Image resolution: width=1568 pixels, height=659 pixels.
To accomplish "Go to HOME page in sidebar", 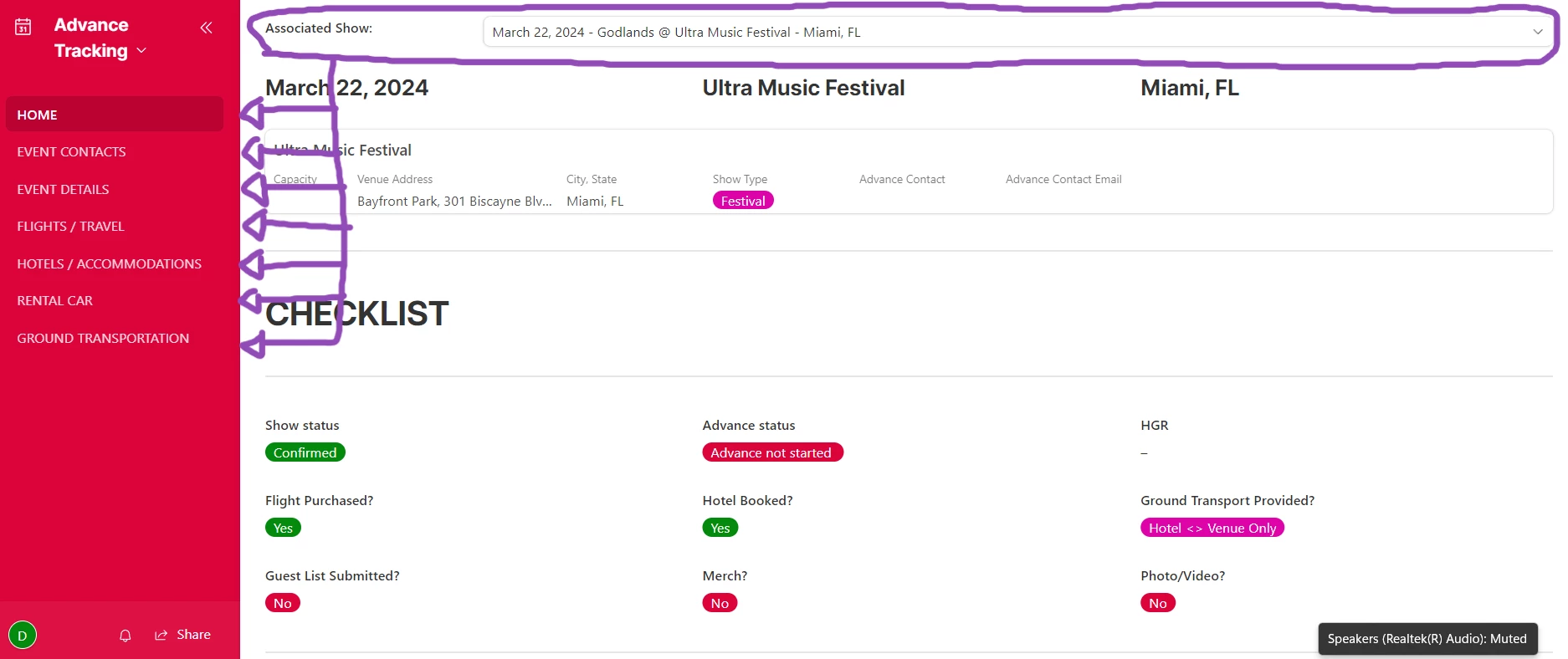I will tap(115, 115).
